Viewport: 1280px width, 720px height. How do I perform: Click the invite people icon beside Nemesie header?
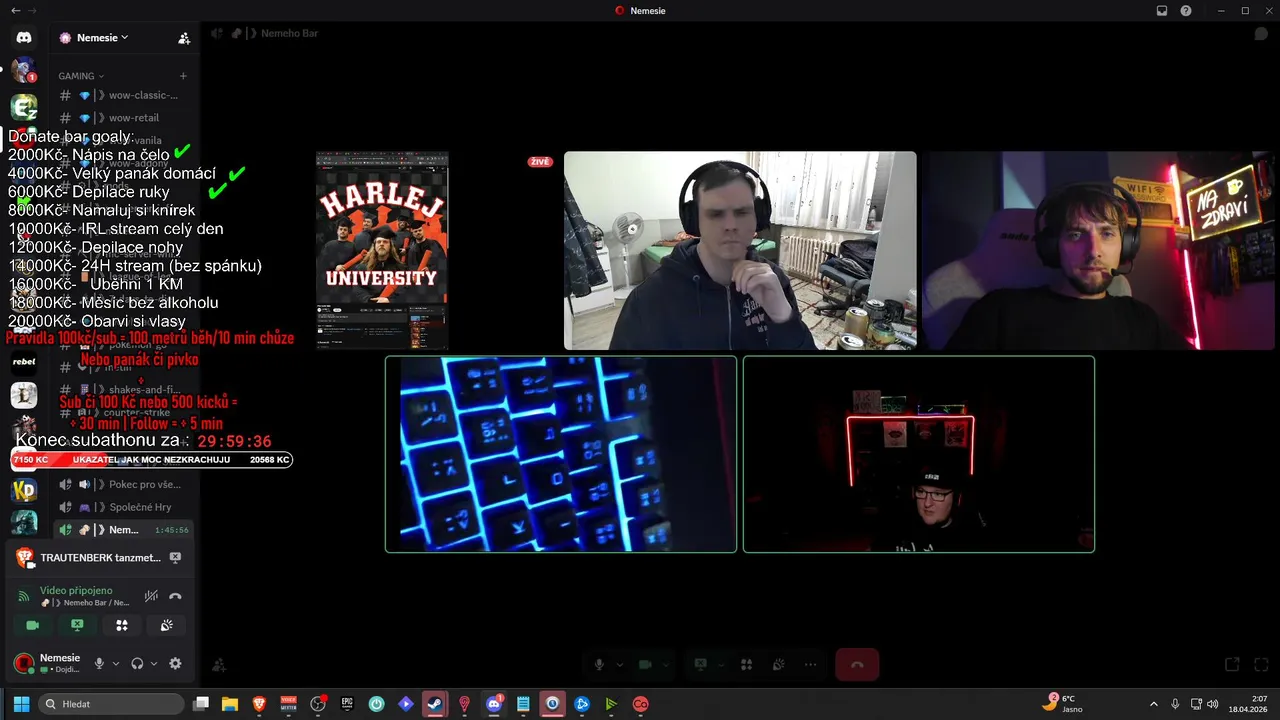(x=184, y=38)
